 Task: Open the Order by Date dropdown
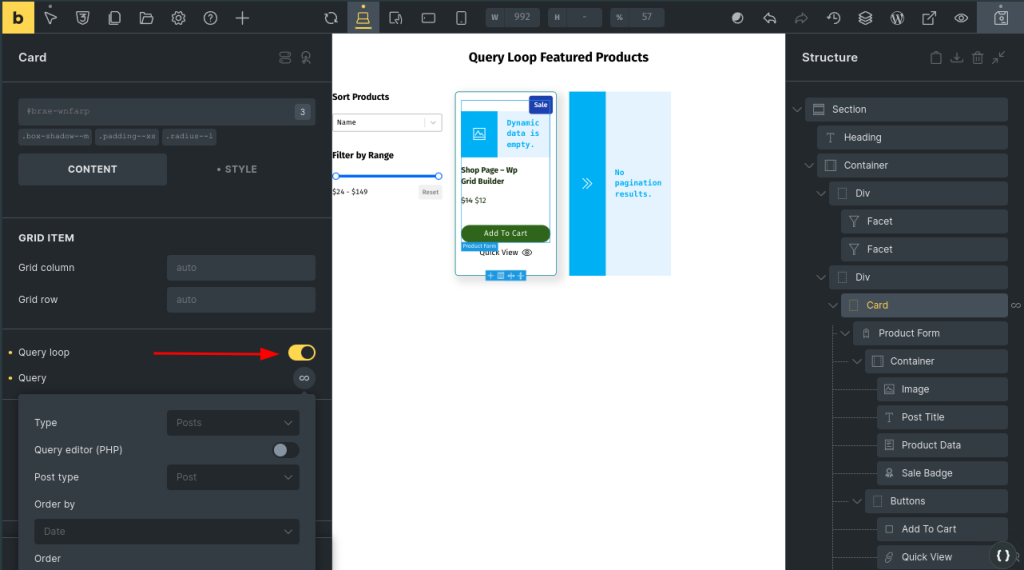(167, 532)
